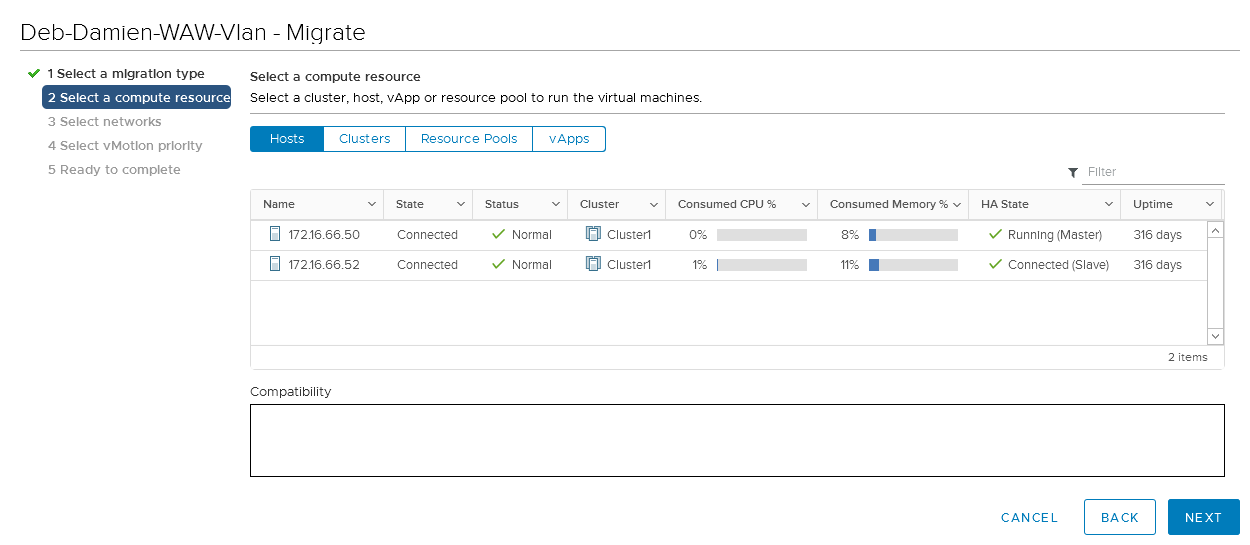
Task: Click the Filter text input field
Action: point(1153,172)
